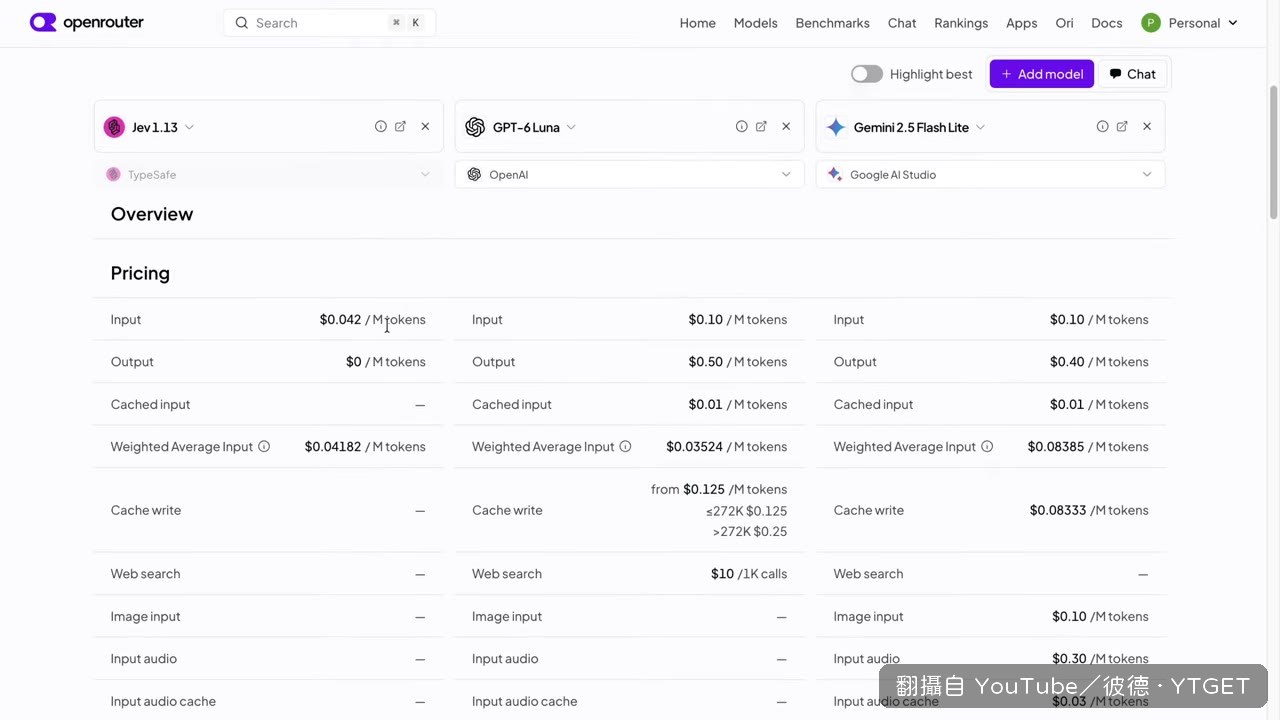Click the GPT-6 Luna OpenAI logo
The height and width of the screenshot is (720, 1280).
[x=475, y=127]
